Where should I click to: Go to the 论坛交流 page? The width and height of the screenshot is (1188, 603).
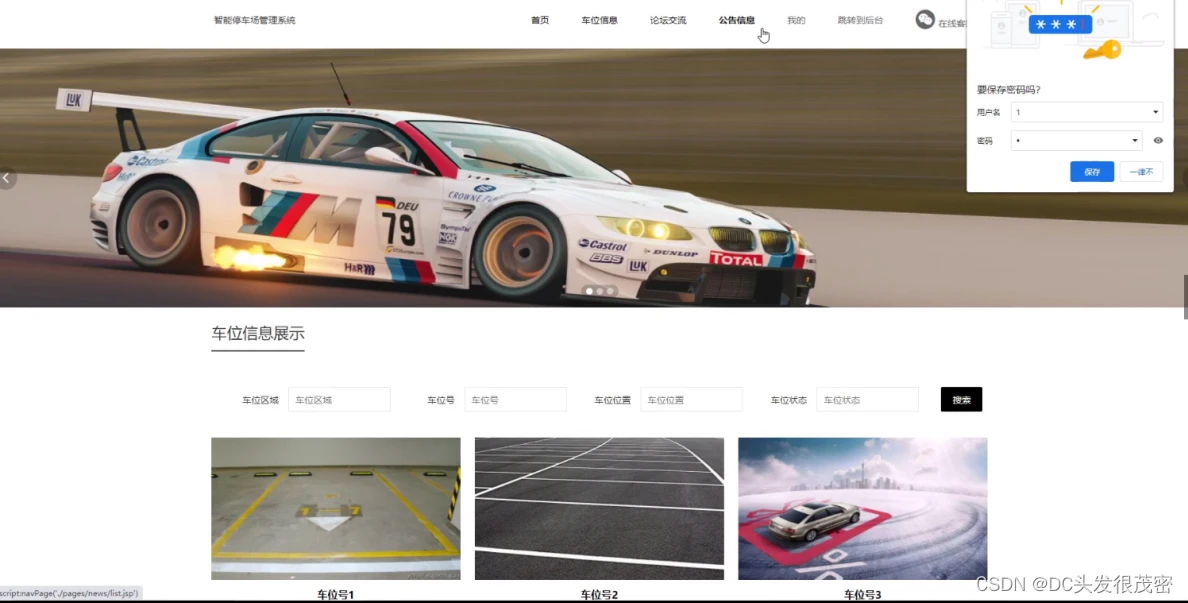(667, 20)
